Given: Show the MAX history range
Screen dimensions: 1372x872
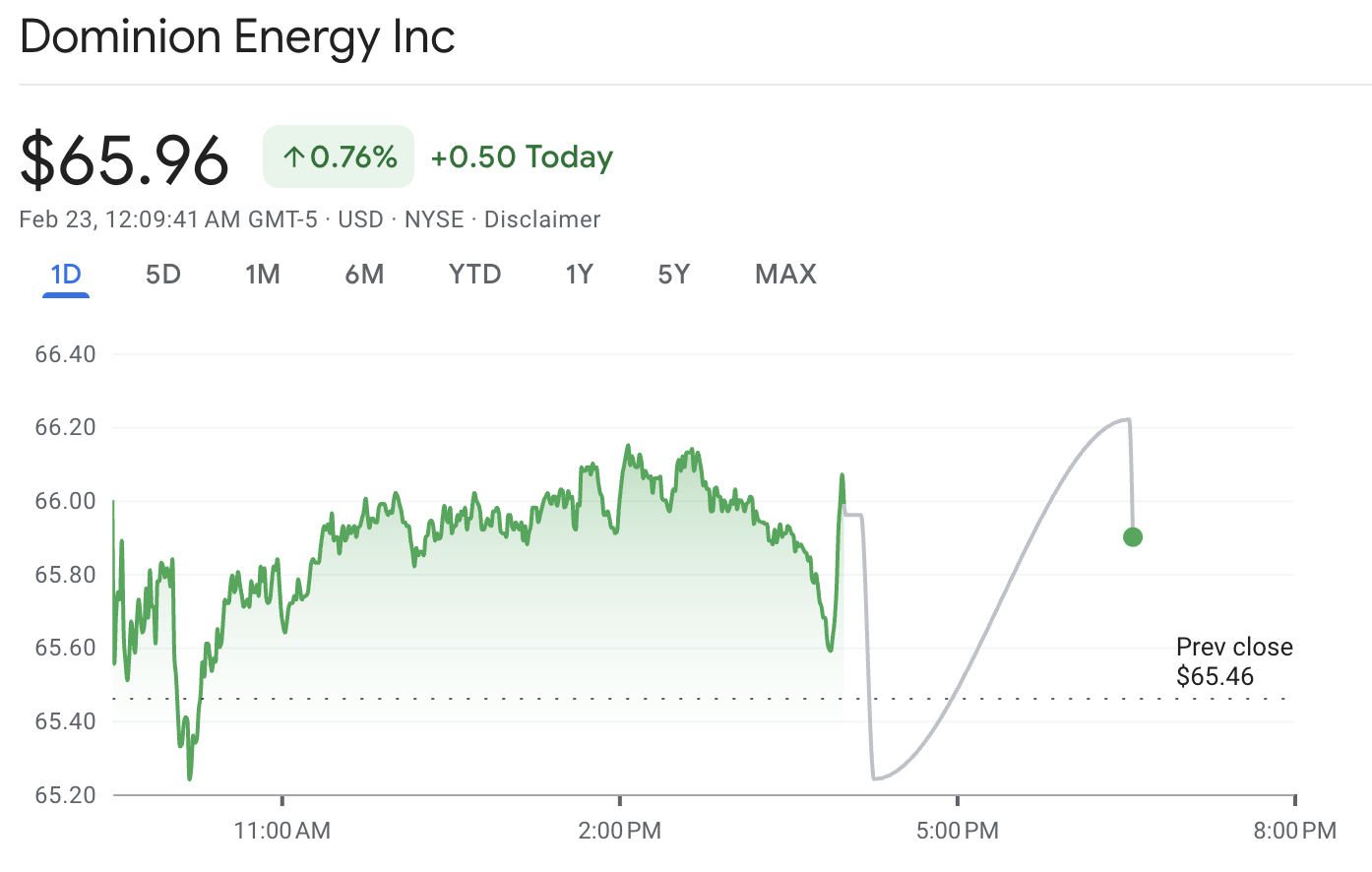Looking at the screenshot, I should tap(785, 274).
